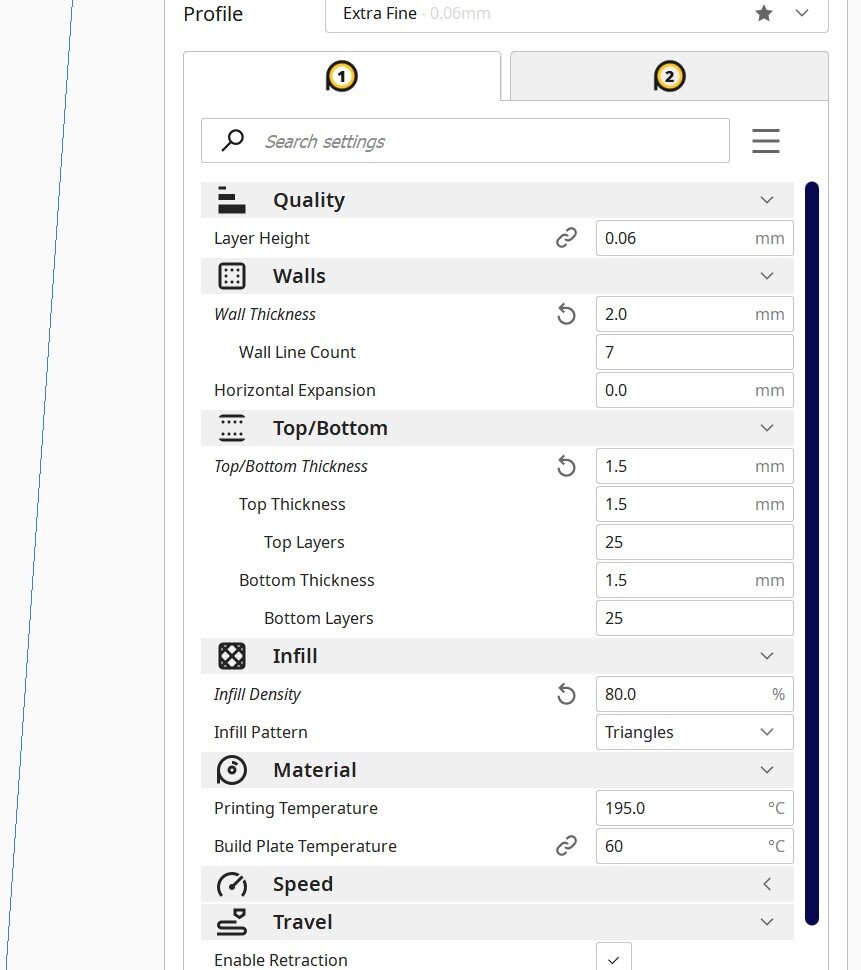Click the Travel section header label
Screen dimensions: 861x970
[x=303, y=922]
